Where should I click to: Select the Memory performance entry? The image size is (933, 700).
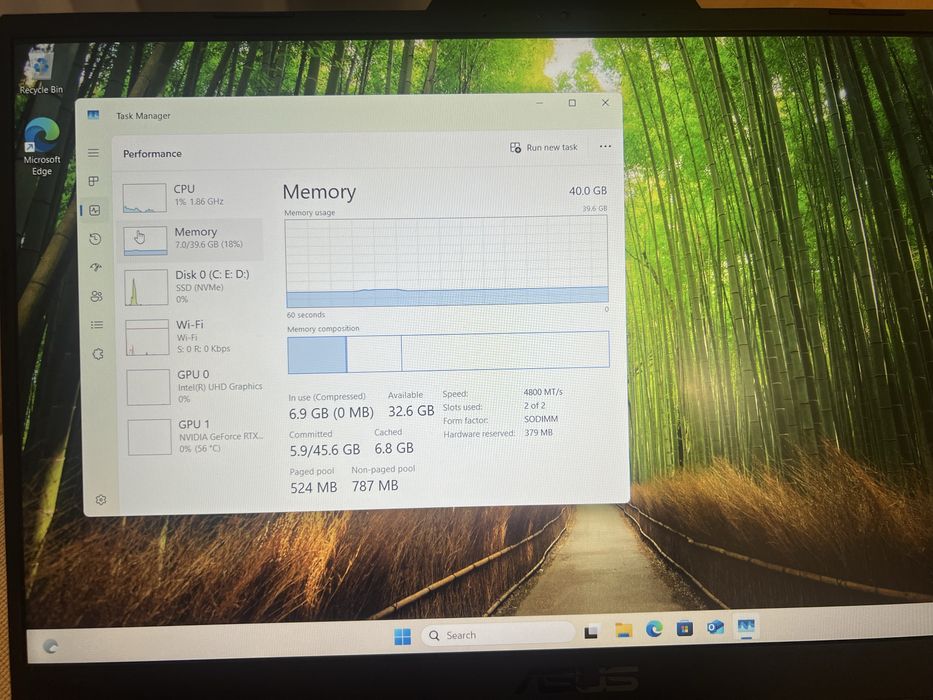point(190,239)
